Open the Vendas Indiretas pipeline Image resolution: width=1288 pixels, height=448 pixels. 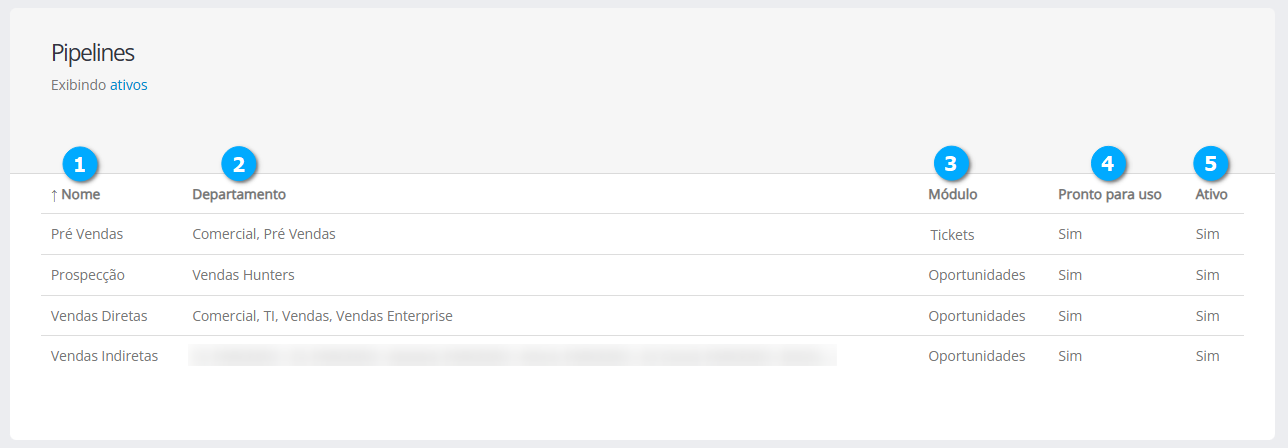click(x=104, y=356)
